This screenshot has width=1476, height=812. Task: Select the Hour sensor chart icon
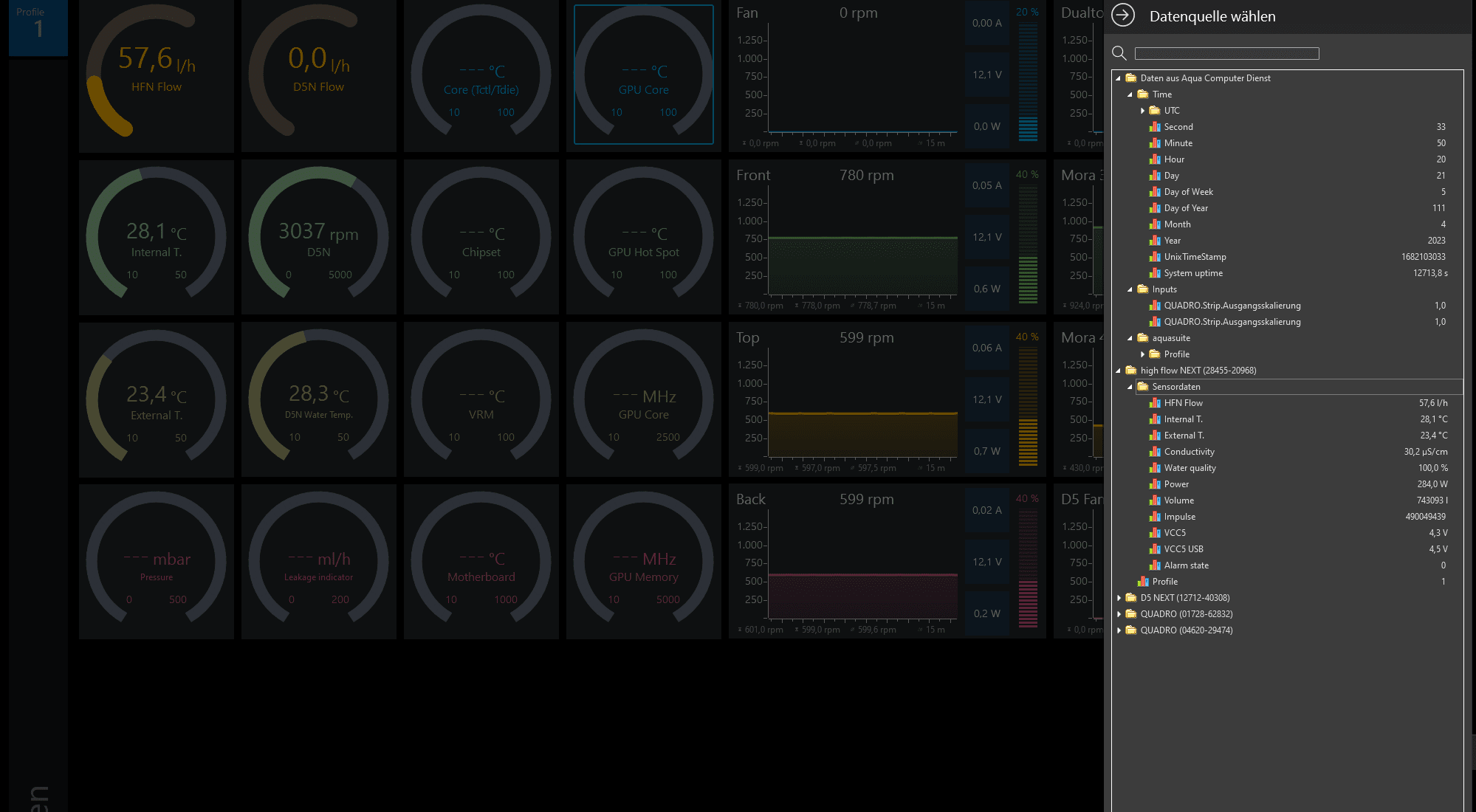pyautogui.click(x=1155, y=159)
